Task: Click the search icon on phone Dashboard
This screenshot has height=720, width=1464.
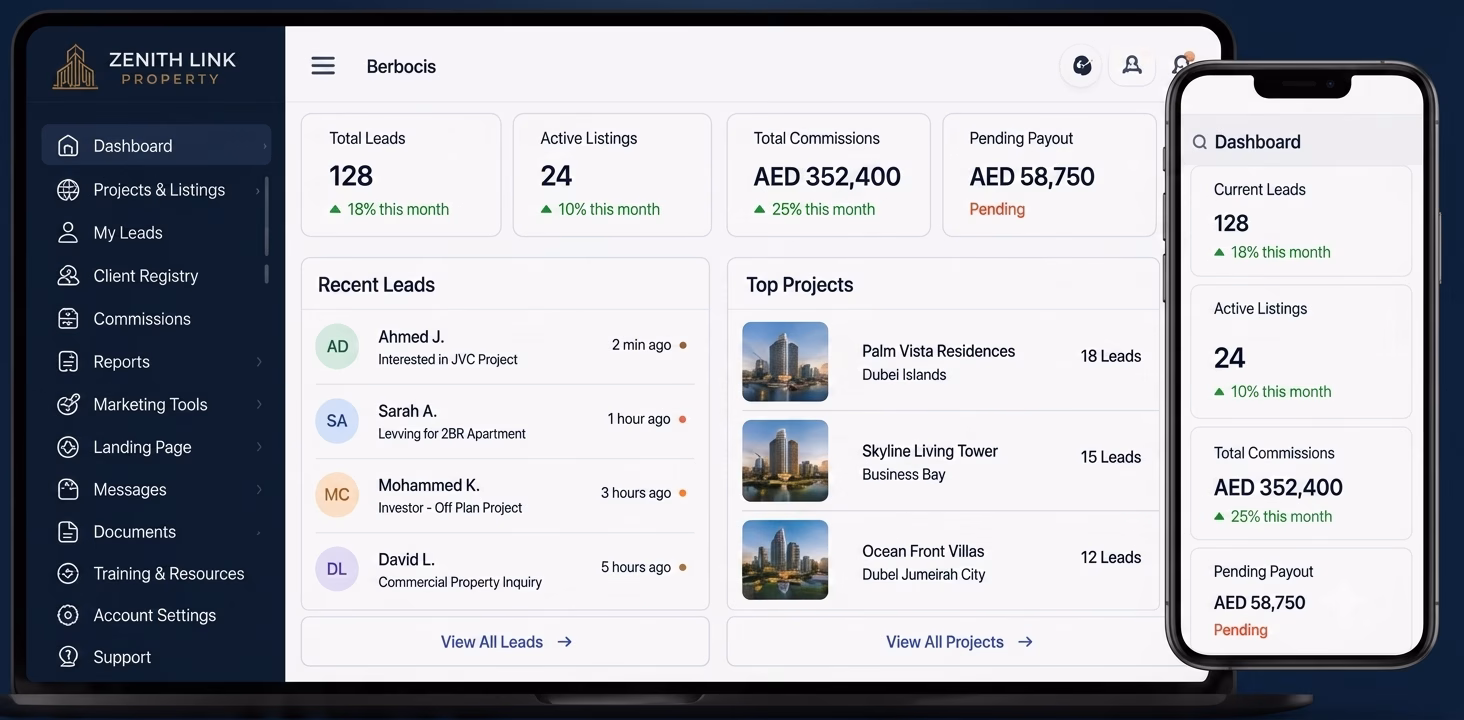Action: [x=1199, y=143]
